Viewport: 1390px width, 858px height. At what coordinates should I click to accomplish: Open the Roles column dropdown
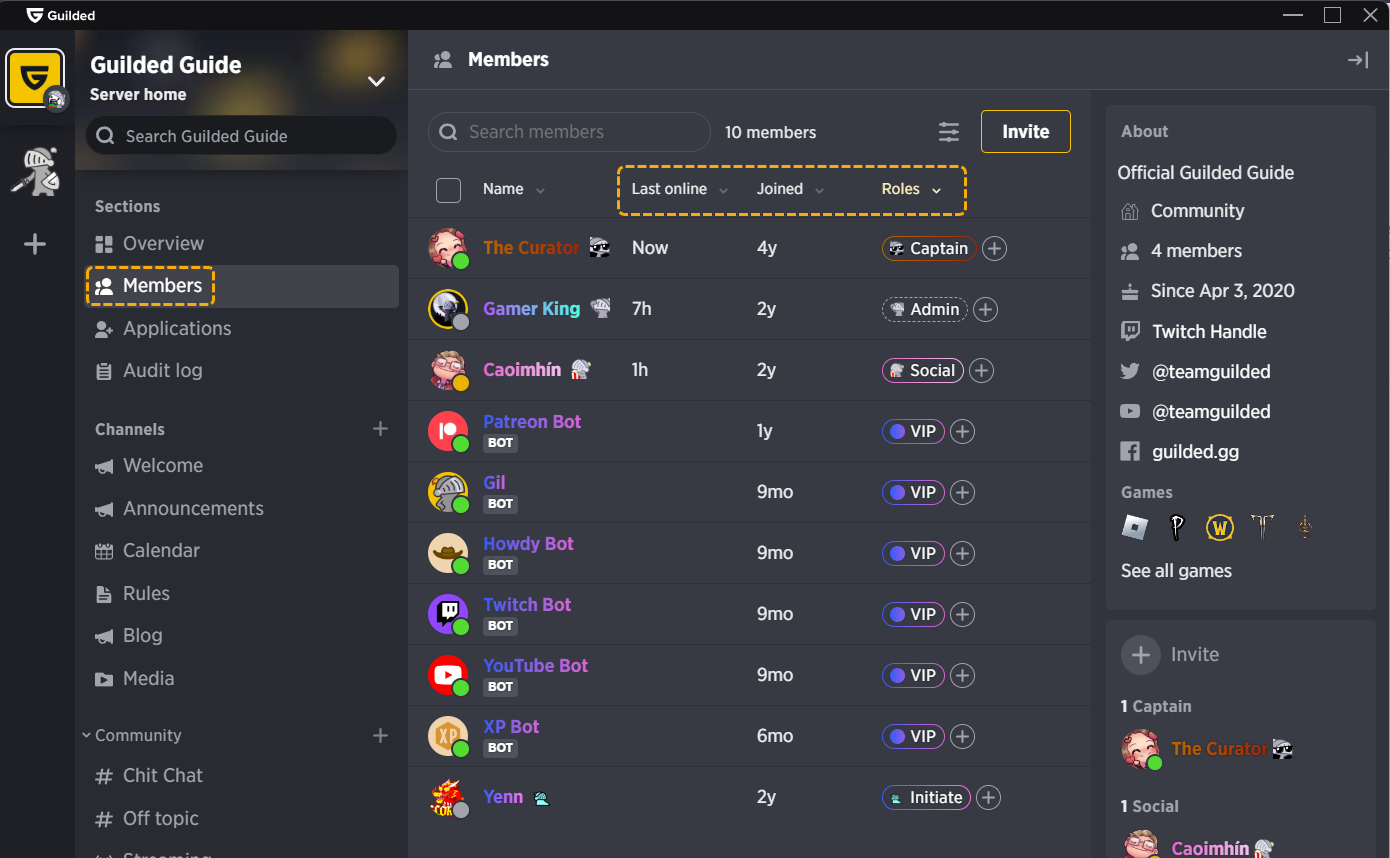point(912,189)
